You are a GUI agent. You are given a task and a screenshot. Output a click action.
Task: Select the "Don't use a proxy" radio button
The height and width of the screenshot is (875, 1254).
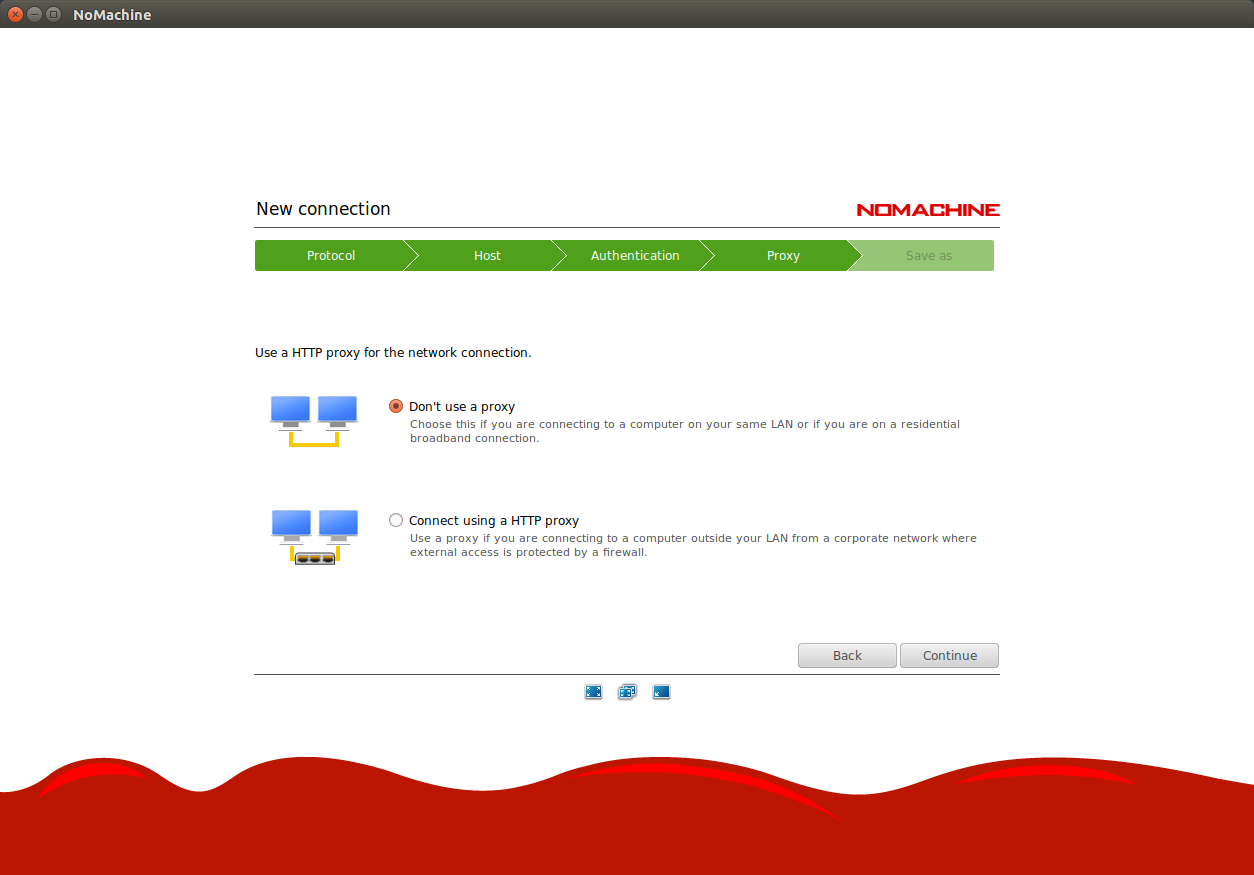click(396, 407)
